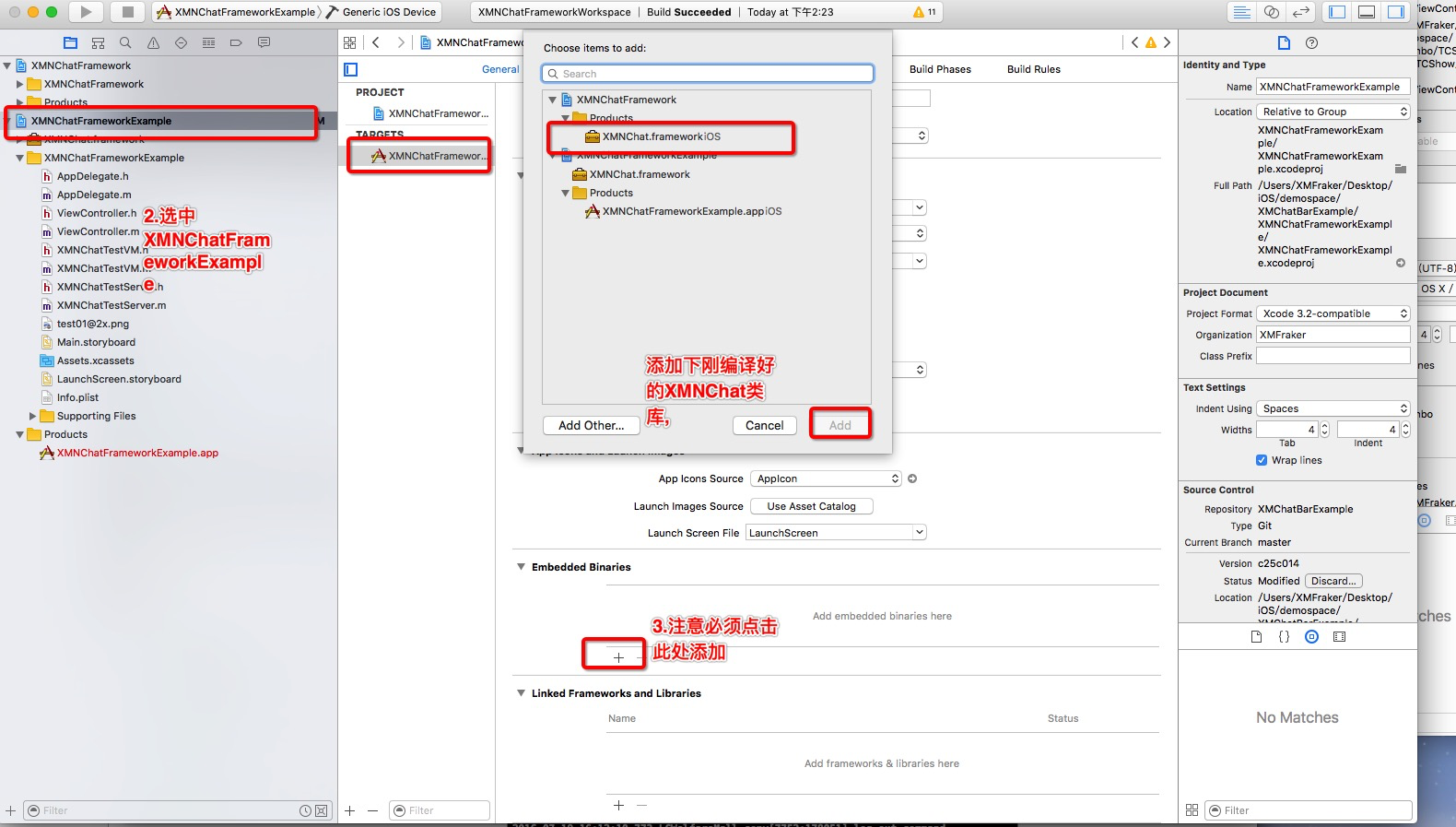Viewport: 1456px width, 827px height.
Task: Show the code snippet library
Action: [x=1284, y=636]
